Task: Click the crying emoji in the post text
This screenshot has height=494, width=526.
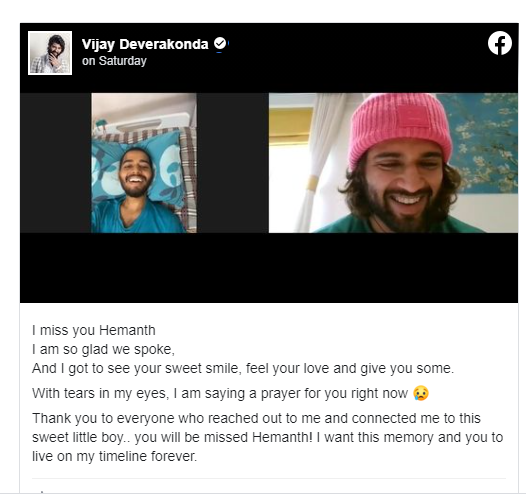Action: (421, 393)
